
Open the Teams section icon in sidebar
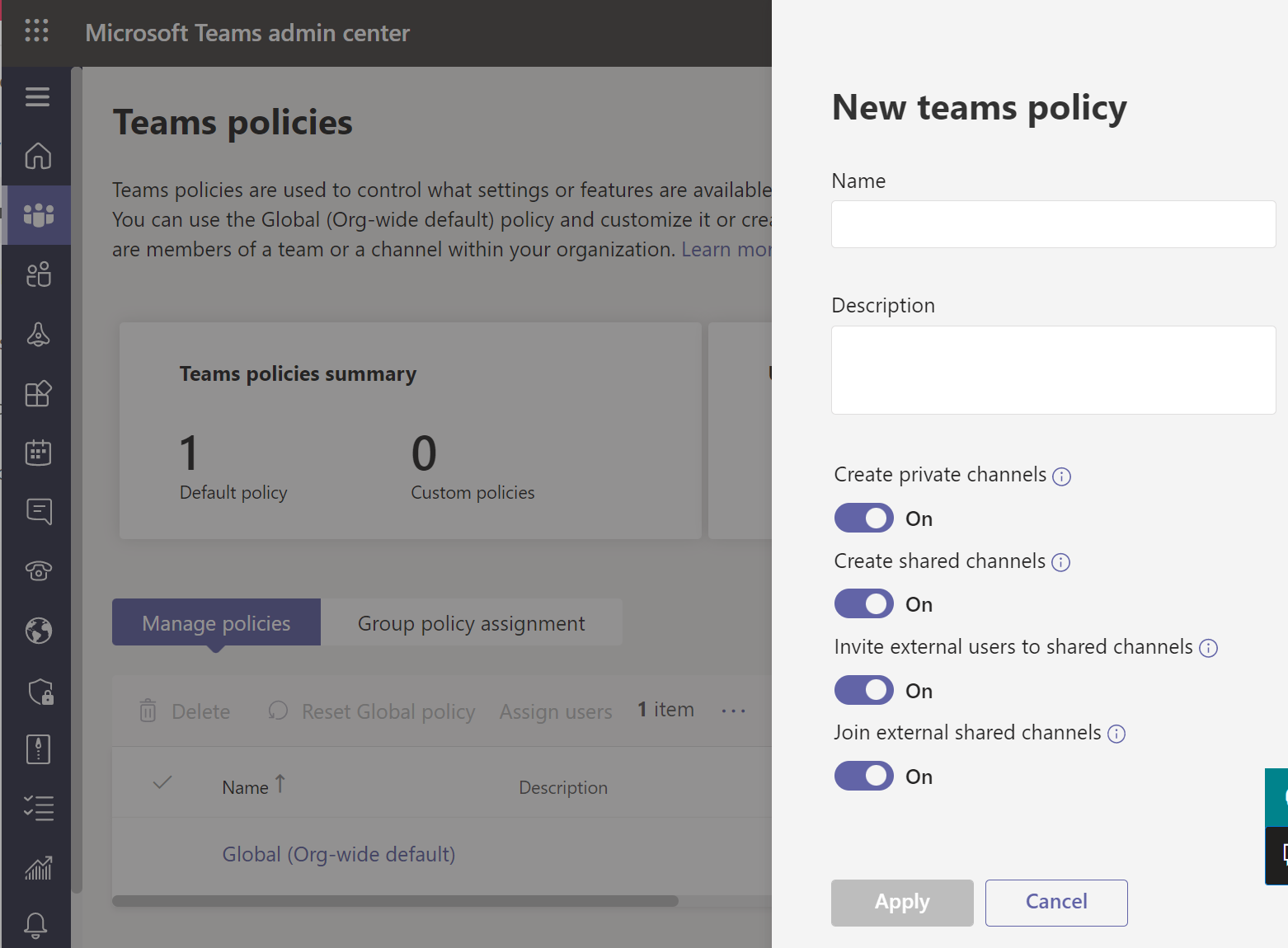(x=39, y=215)
